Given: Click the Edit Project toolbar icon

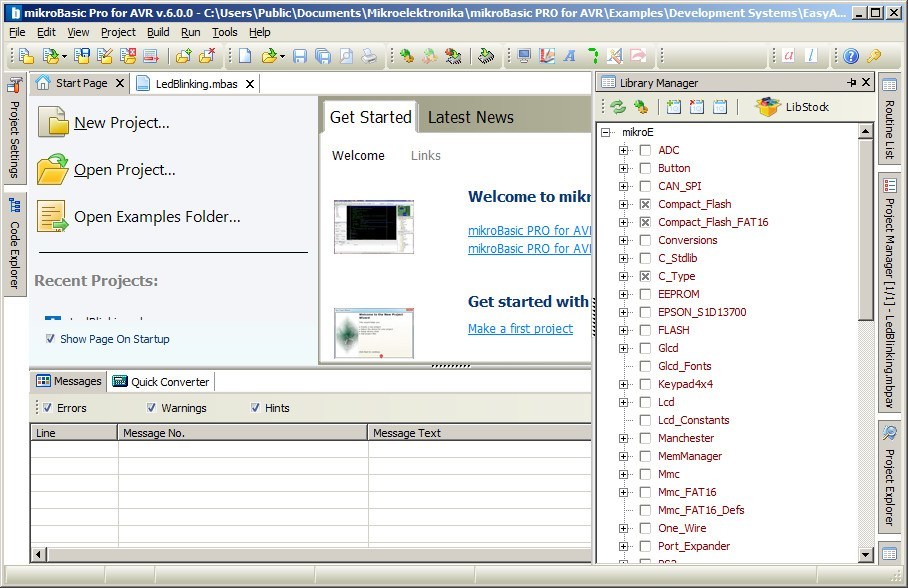Looking at the screenshot, I should click(105, 56).
